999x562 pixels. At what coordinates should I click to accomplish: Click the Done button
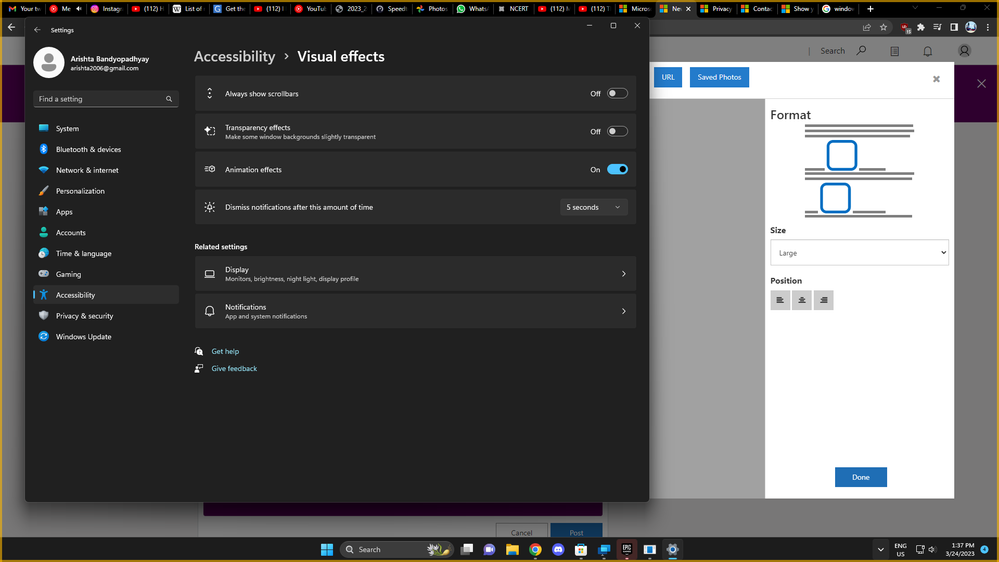click(861, 477)
